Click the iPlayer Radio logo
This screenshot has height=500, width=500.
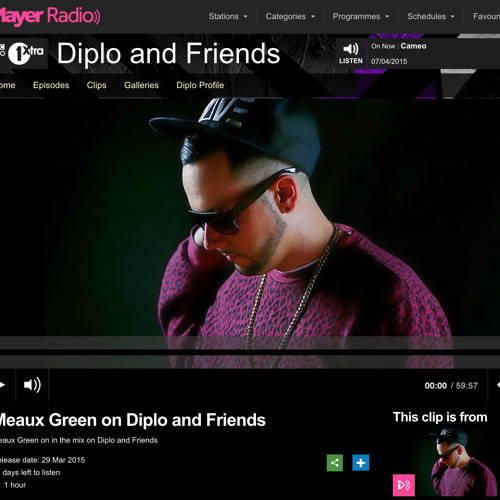(x=49, y=16)
